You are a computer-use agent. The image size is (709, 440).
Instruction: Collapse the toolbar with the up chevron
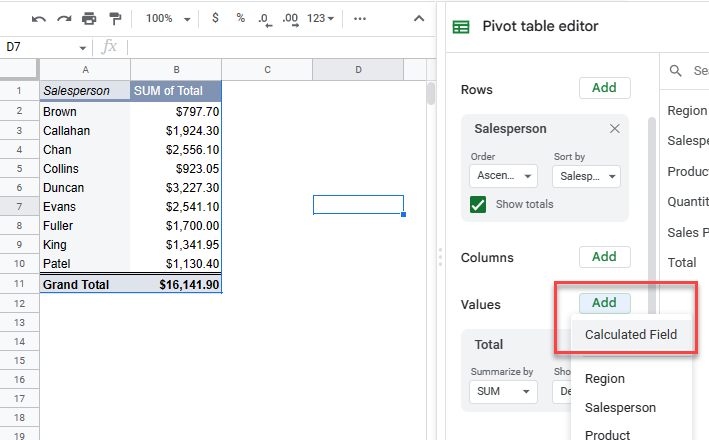(x=417, y=19)
